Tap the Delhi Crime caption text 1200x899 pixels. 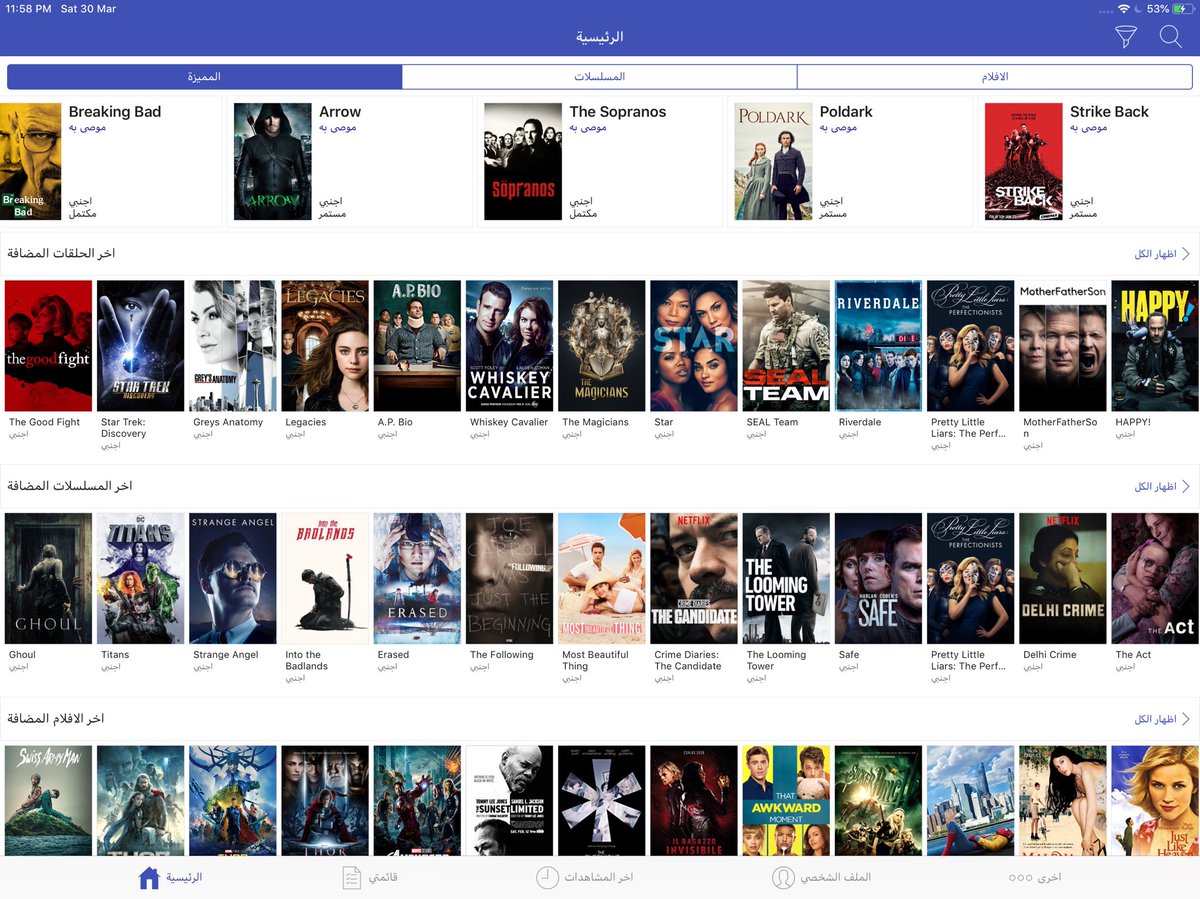pos(1050,655)
